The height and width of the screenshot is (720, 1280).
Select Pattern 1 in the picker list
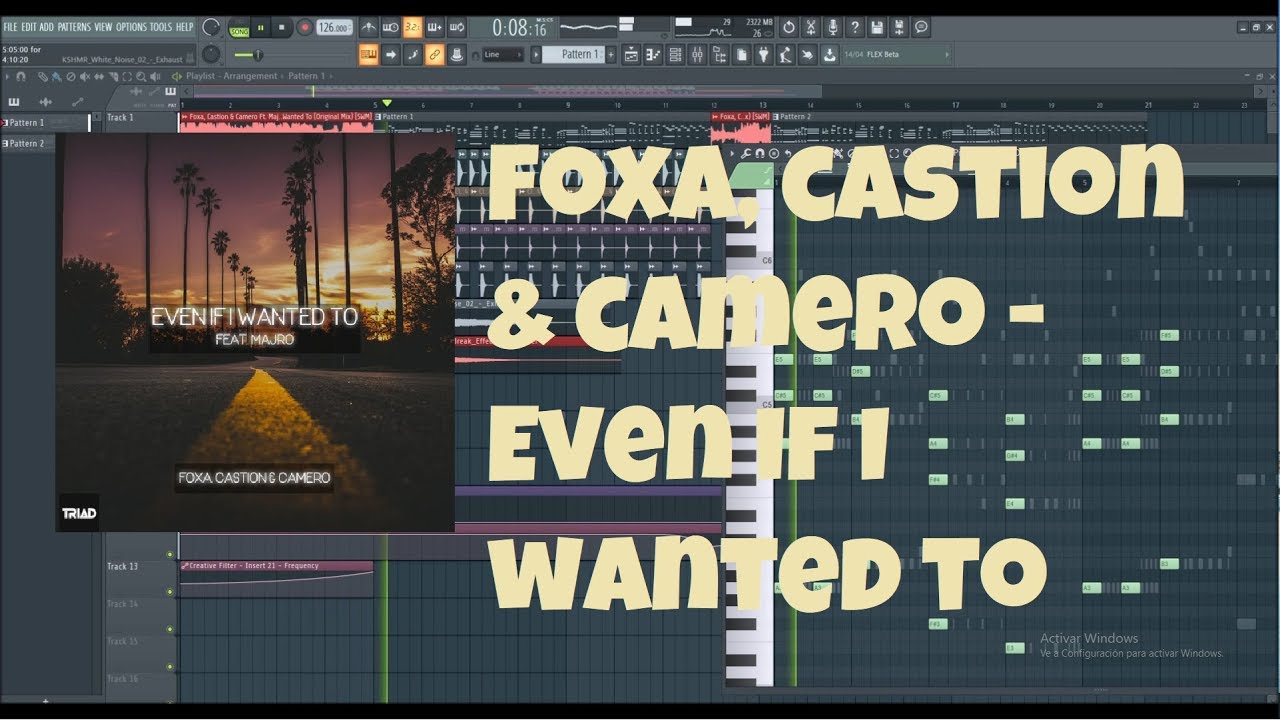tap(46, 123)
